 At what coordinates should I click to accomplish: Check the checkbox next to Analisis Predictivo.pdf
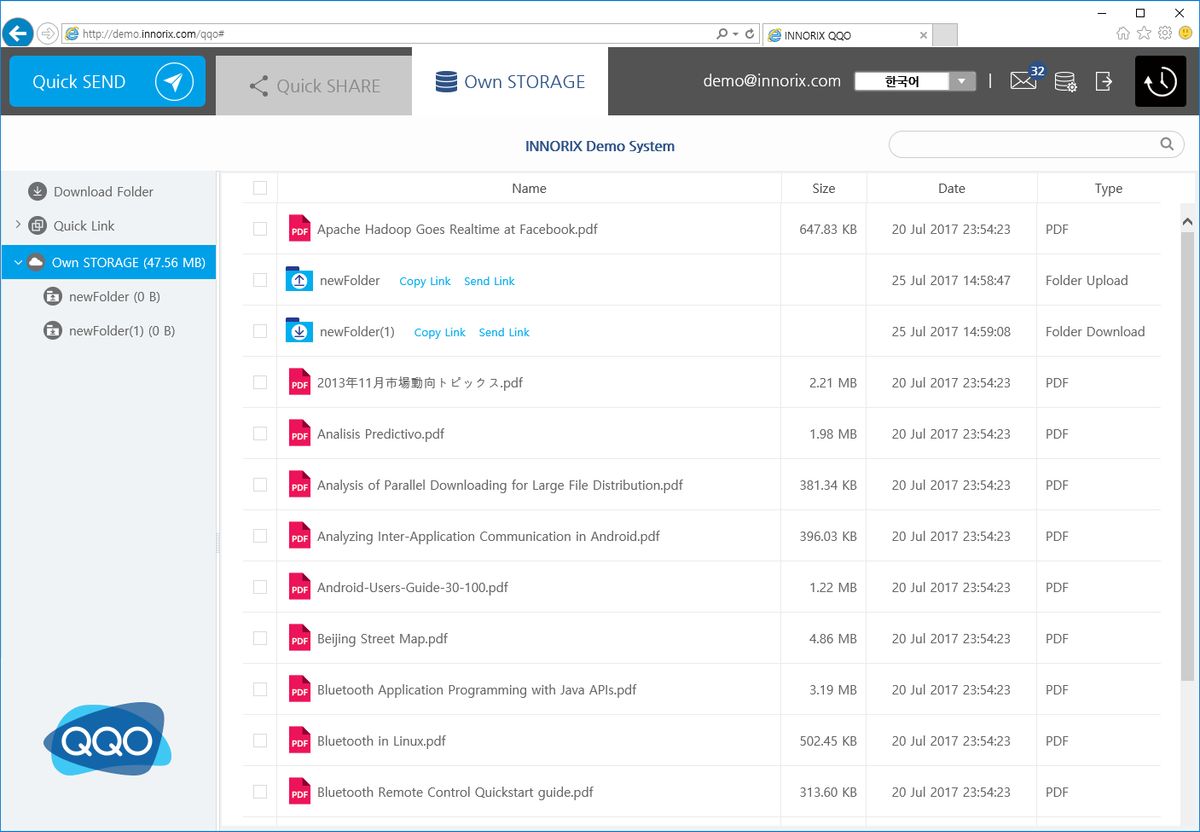pos(259,433)
